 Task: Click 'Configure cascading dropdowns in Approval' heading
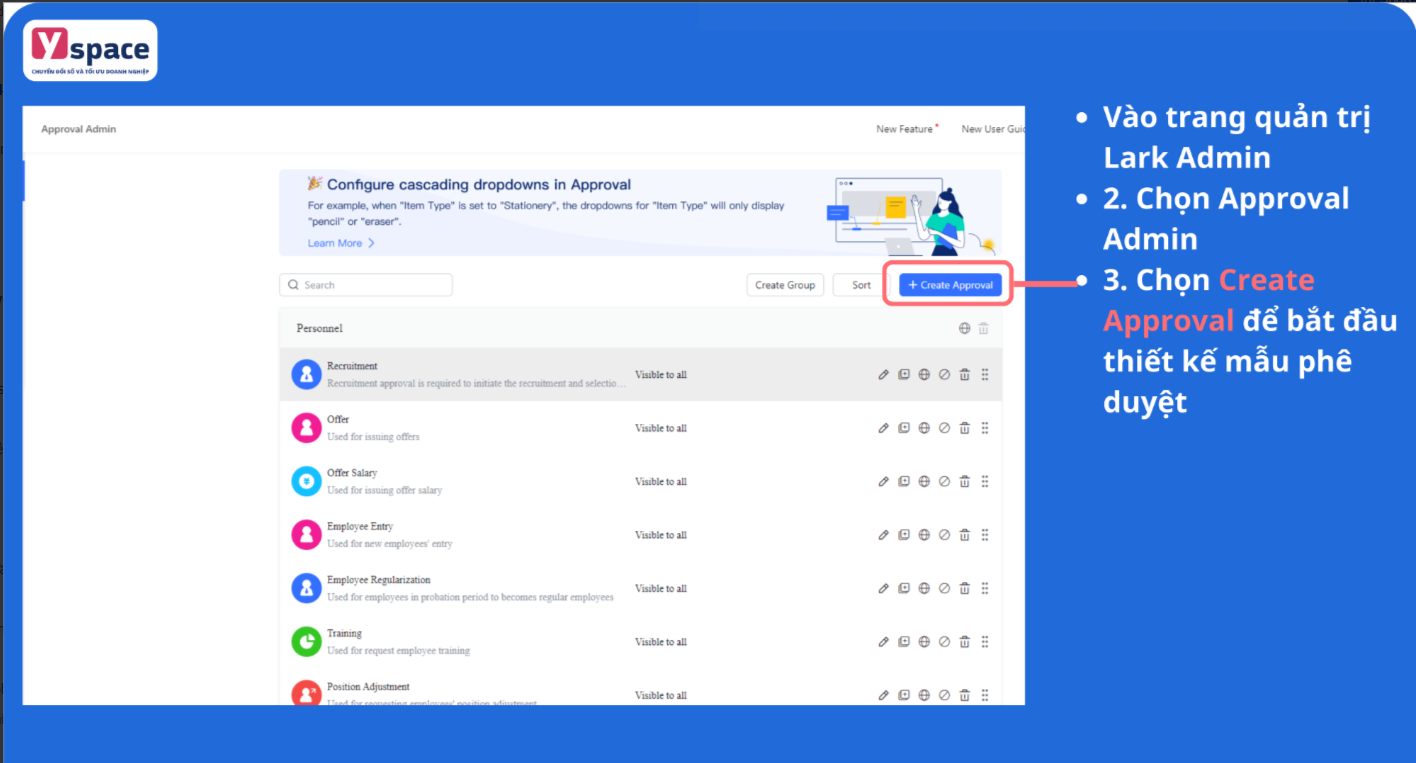479,184
